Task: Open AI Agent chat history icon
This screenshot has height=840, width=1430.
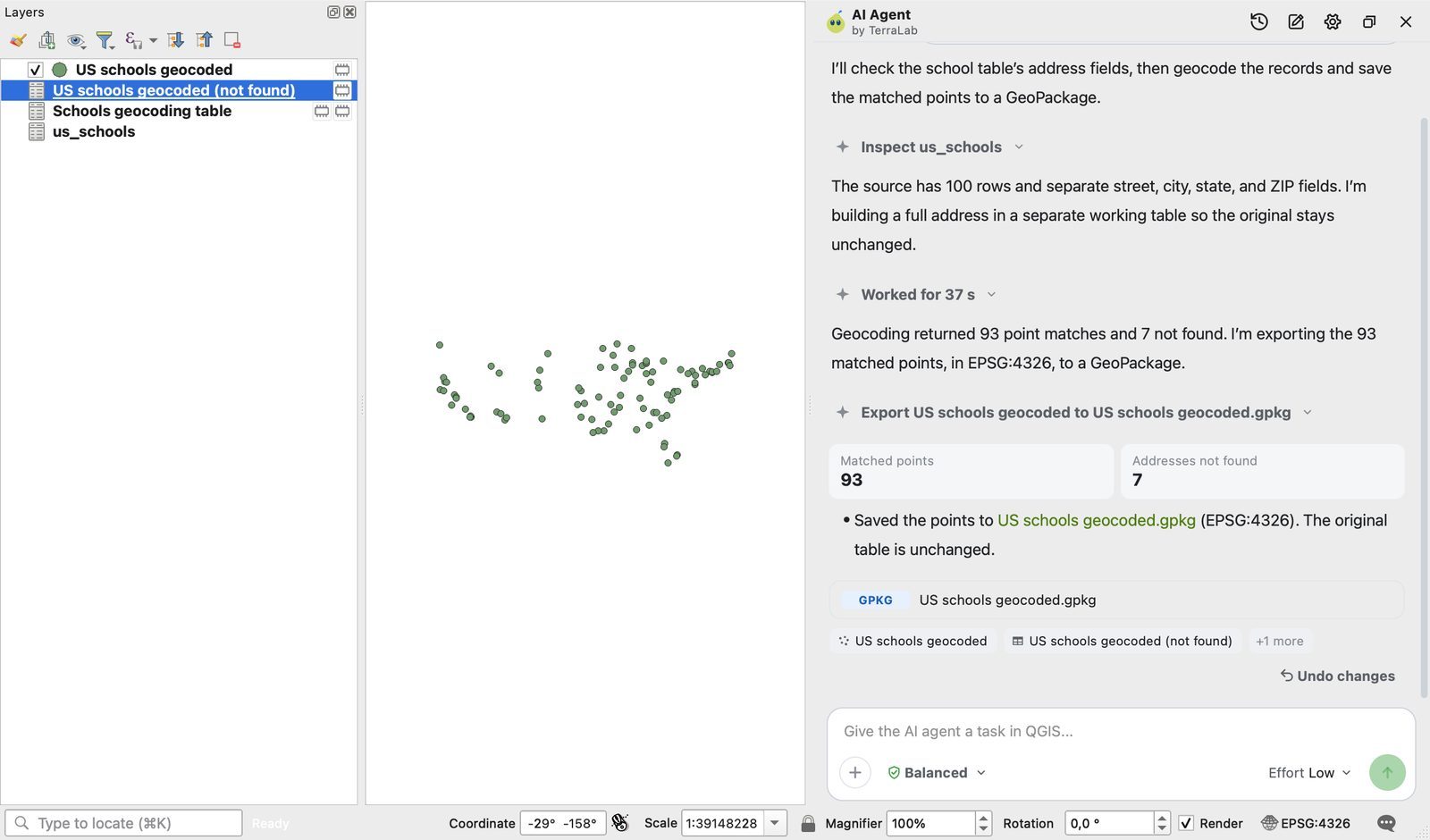Action: tap(1258, 21)
